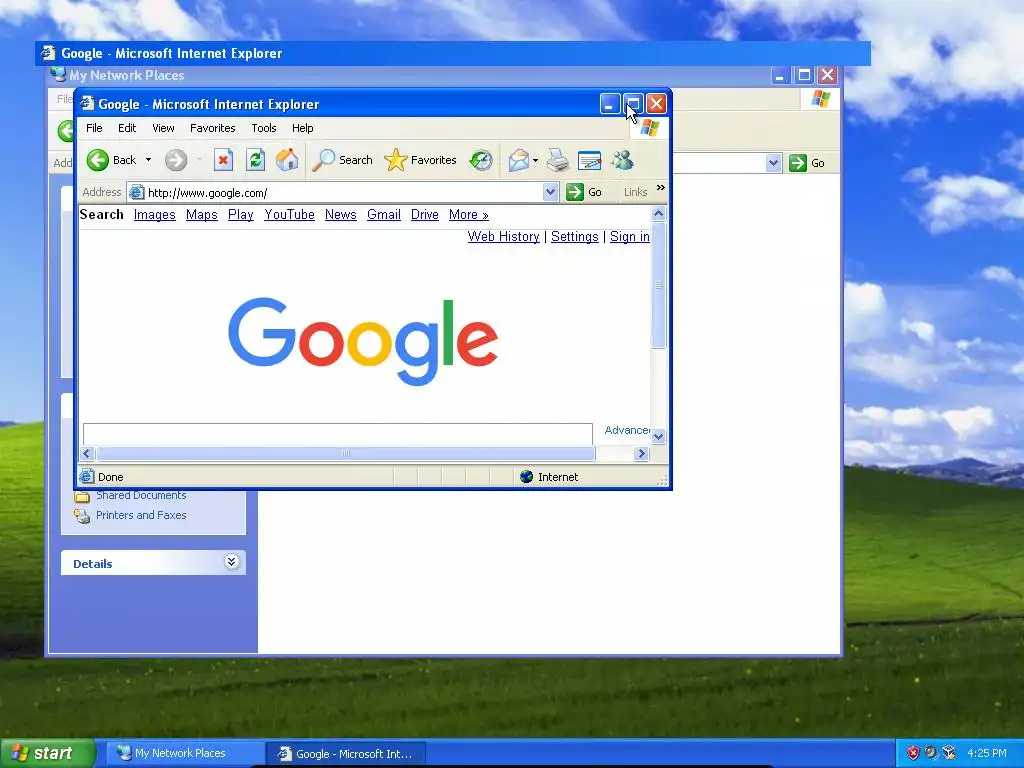Click Go button in My Network Places window
The width and height of the screenshot is (1024, 768).
[807, 163]
